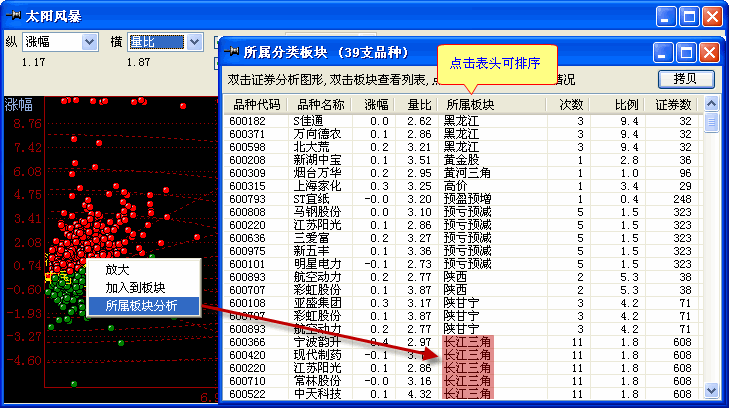
Task: Click pin icon in 太阳风暴 title bar
Action: point(15,16)
